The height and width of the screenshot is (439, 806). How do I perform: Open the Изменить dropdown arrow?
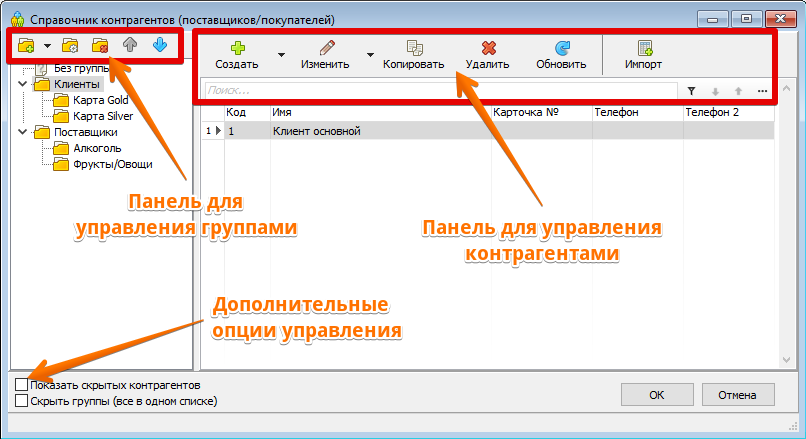click(370, 54)
